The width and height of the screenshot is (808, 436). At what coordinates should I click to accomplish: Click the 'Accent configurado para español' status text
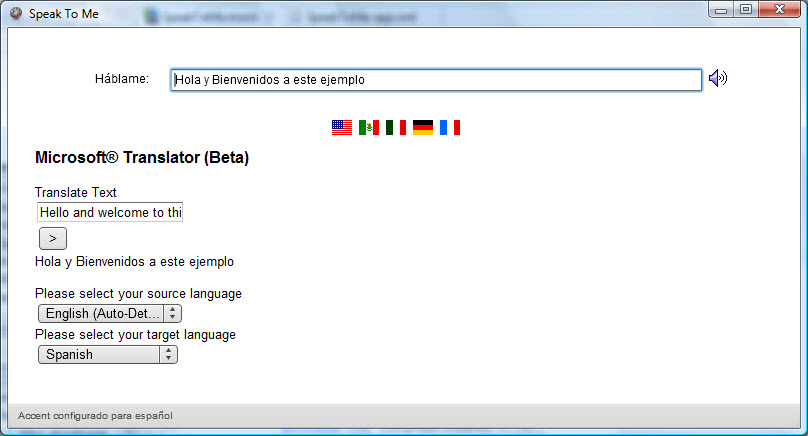(95, 415)
